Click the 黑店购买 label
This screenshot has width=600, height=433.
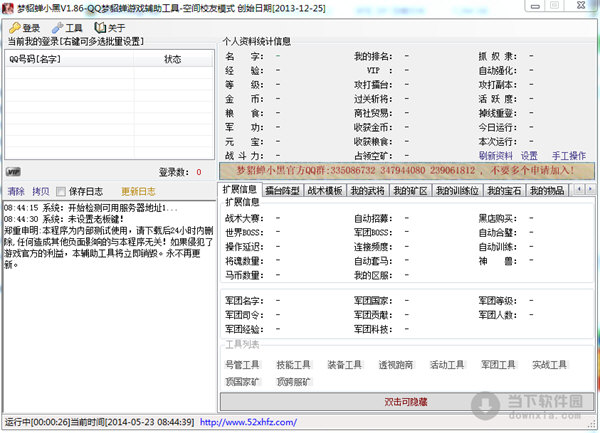[x=497, y=218]
